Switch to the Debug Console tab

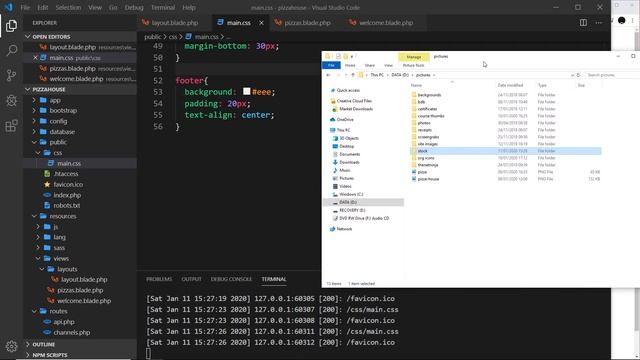click(231, 279)
